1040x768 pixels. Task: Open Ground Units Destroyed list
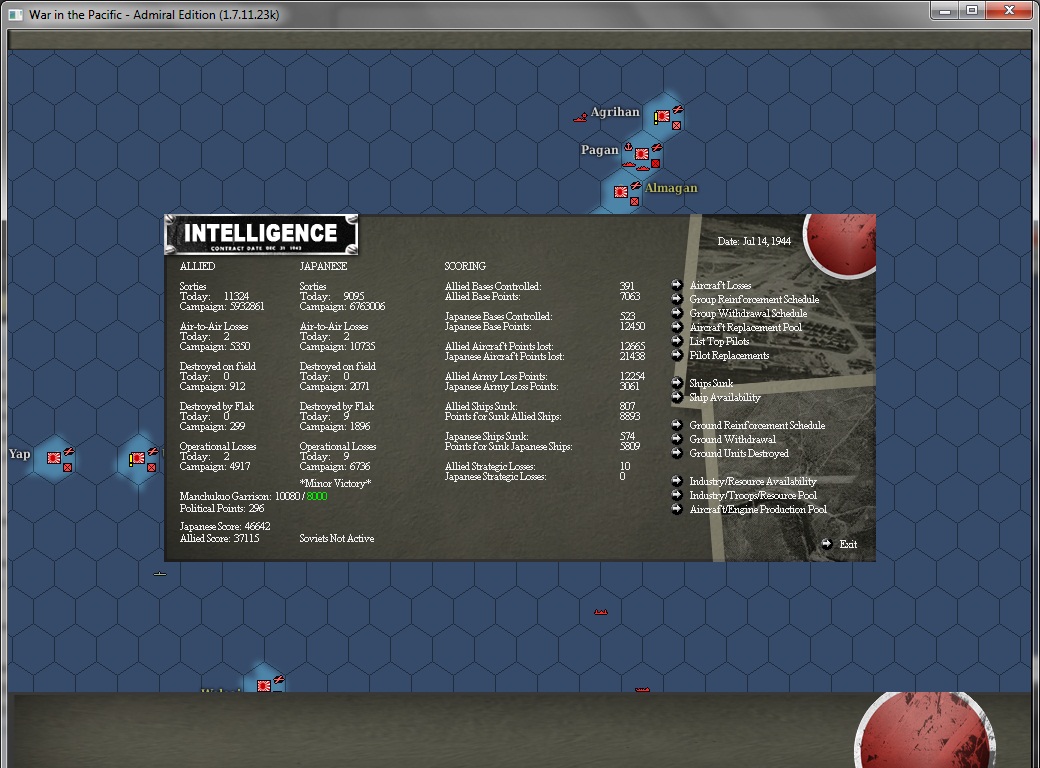(739, 453)
